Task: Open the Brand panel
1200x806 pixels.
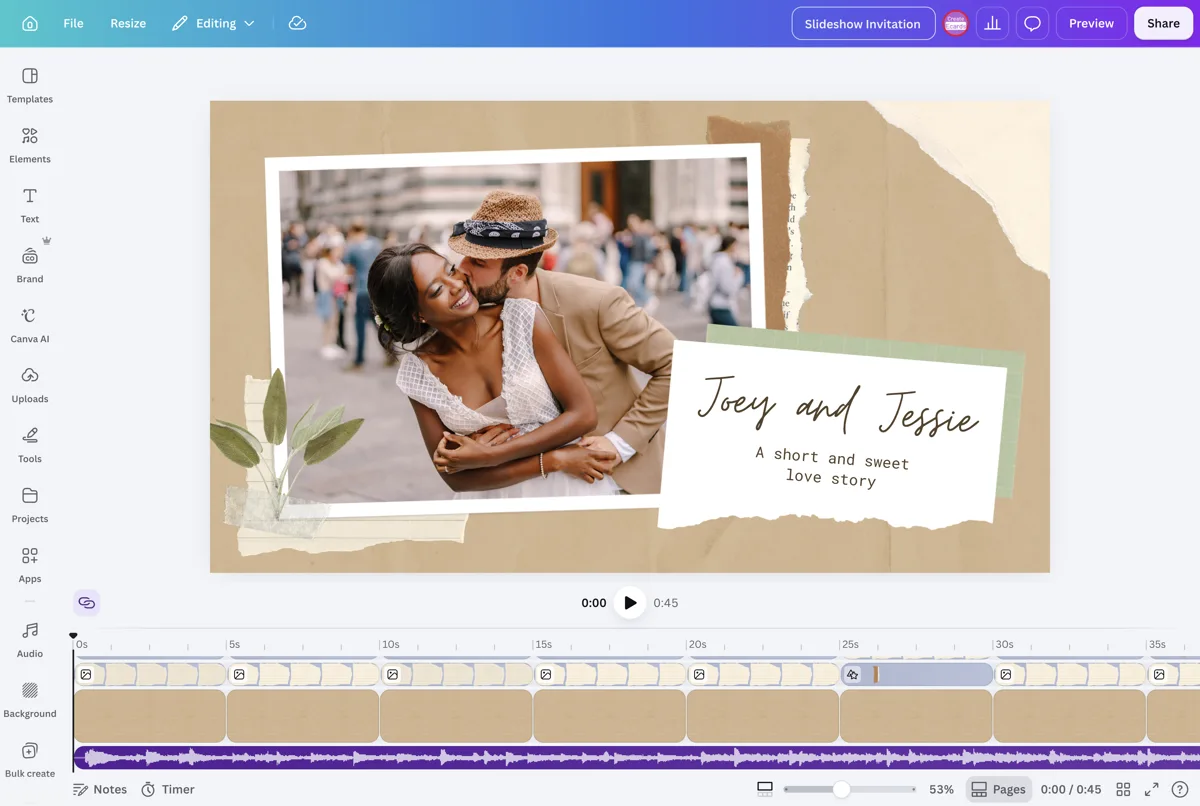Action: [x=30, y=265]
